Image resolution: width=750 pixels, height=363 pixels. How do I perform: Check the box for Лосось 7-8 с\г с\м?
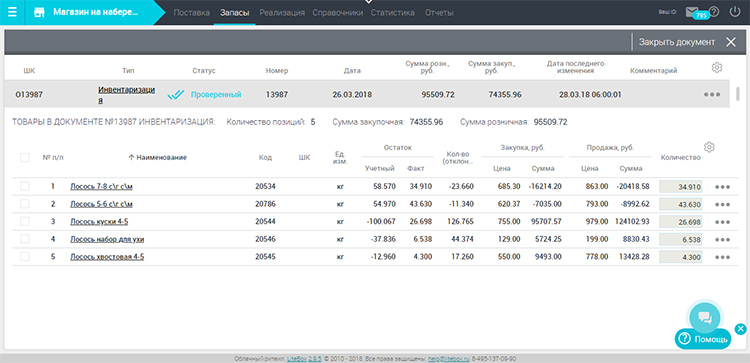coord(24,187)
